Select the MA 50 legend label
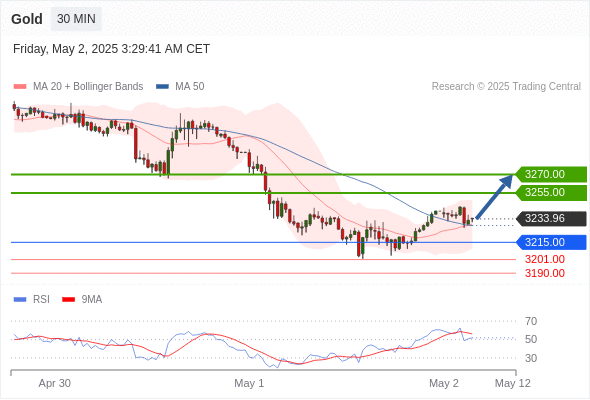 point(190,87)
